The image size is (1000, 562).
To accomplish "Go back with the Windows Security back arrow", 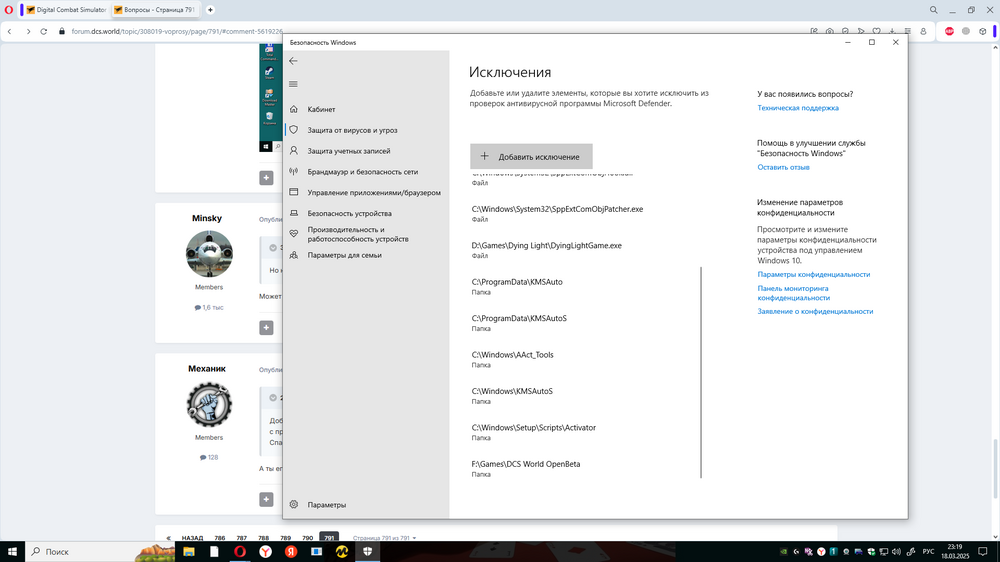I will click(x=293, y=61).
